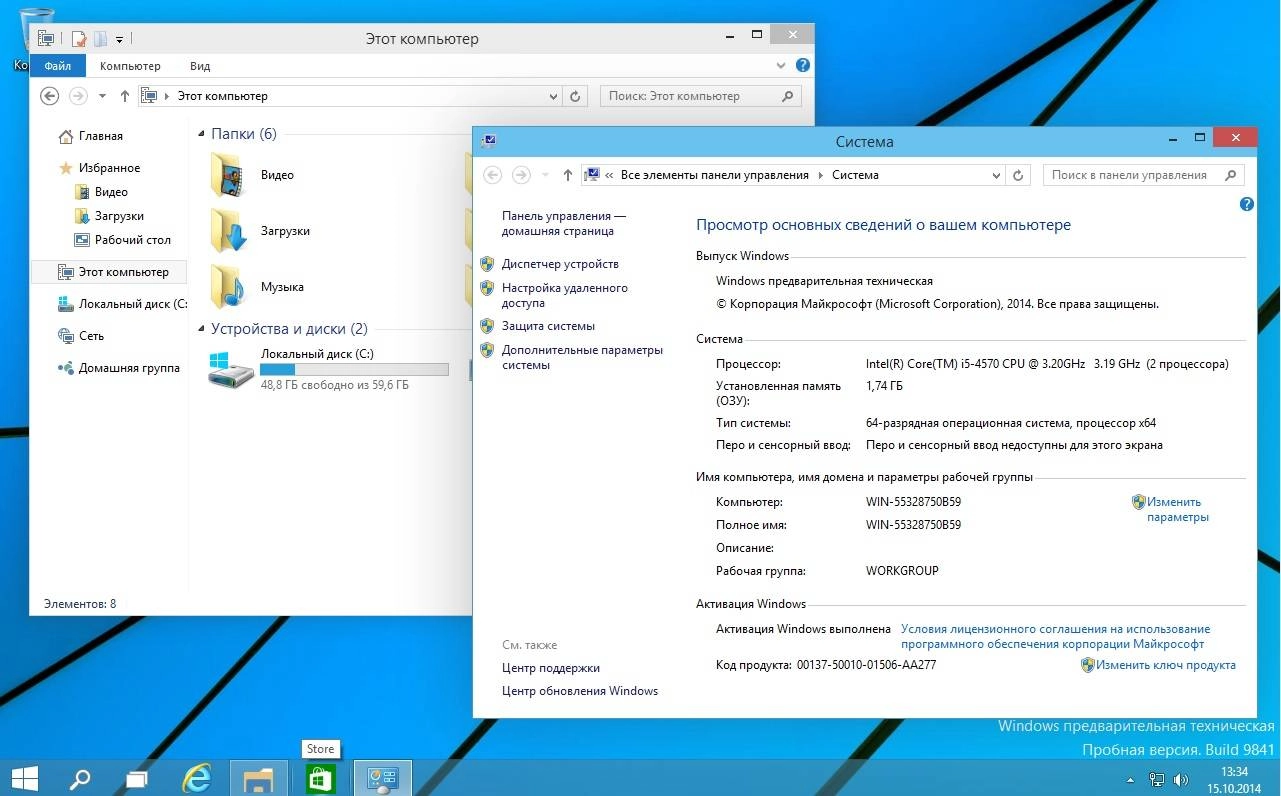Open Защита системы link
1281x796 pixels.
point(548,326)
